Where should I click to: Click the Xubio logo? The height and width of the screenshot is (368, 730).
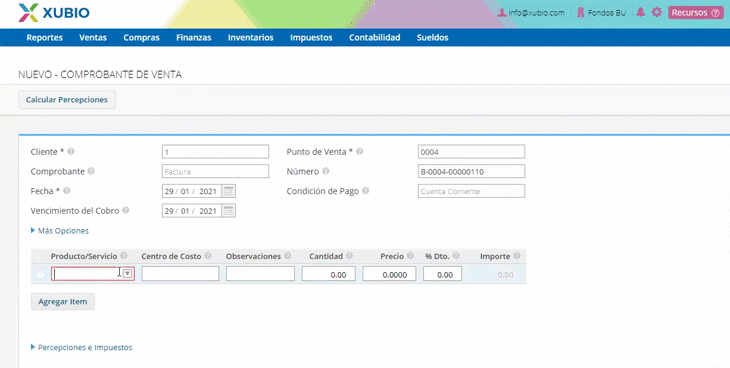[54, 13]
